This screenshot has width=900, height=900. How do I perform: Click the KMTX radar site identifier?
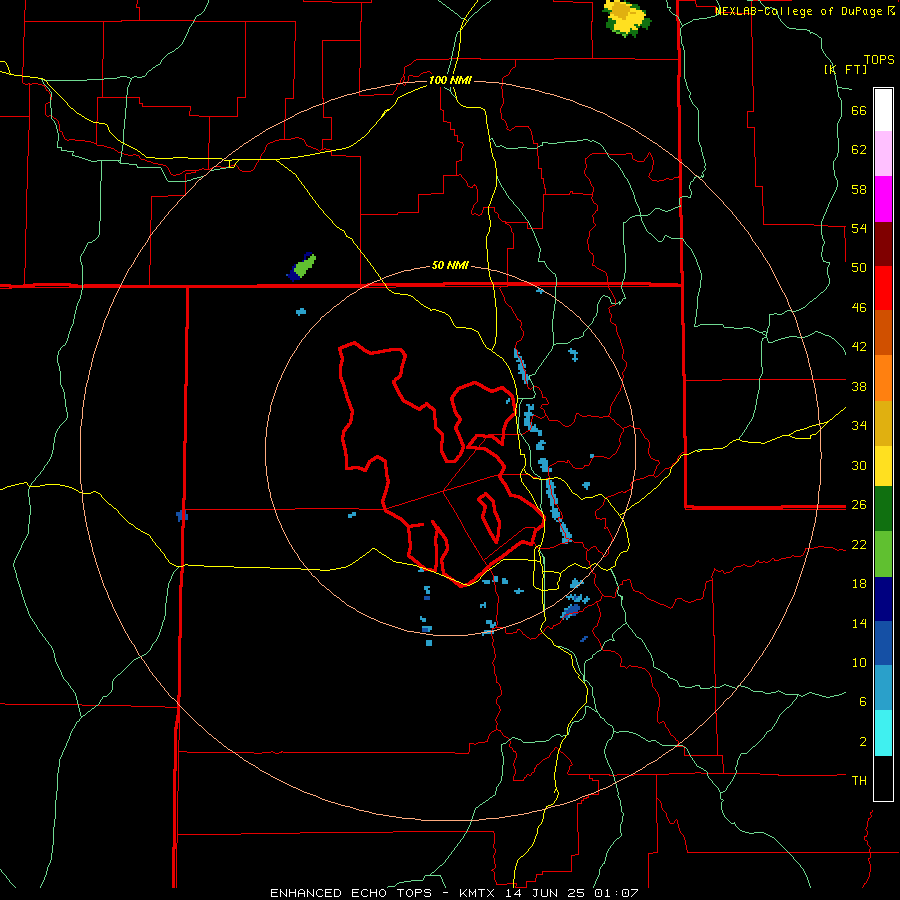479,893
